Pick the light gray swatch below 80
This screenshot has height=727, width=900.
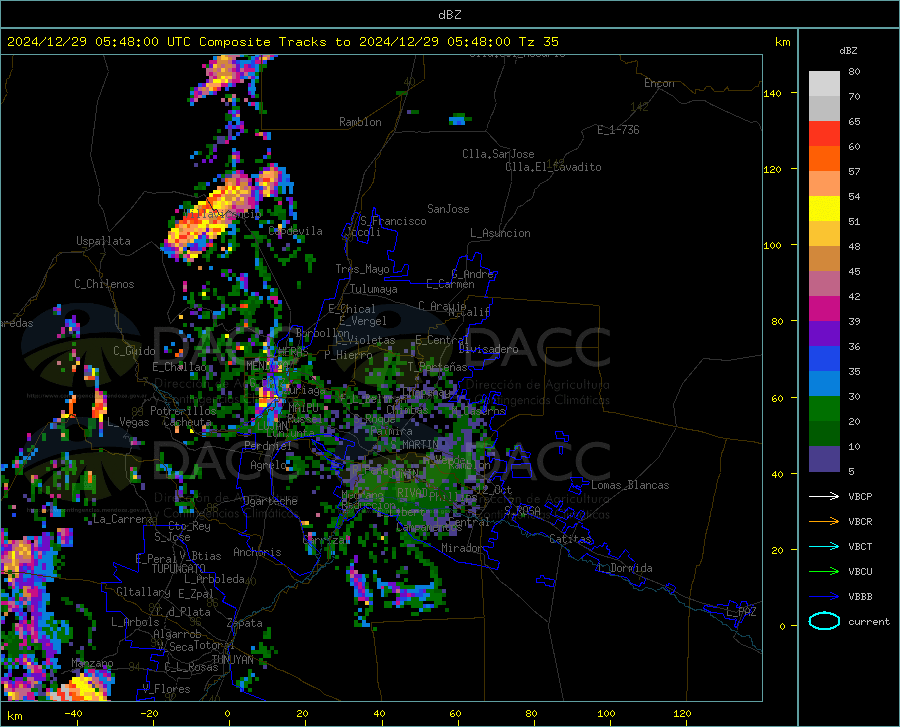coord(824,84)
